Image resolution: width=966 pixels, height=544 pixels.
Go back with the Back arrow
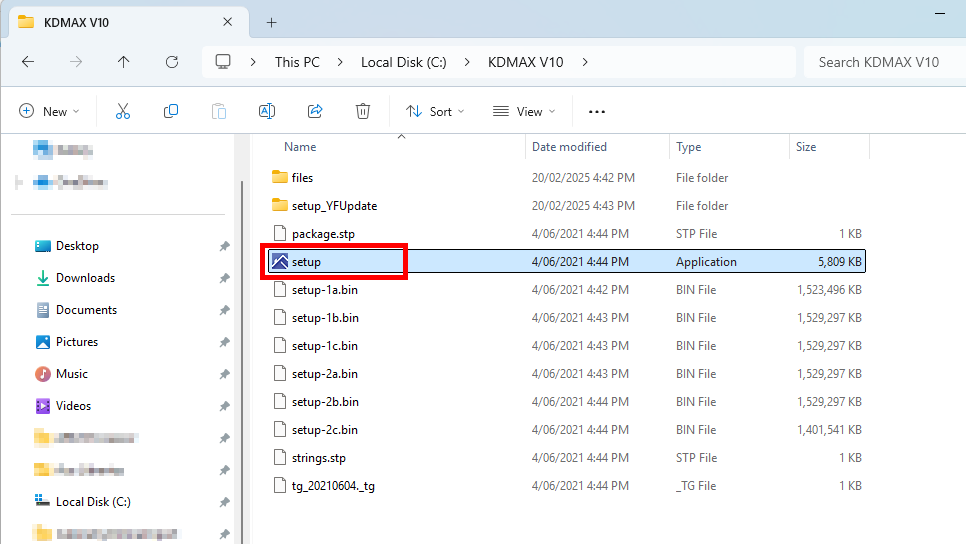click(x=28, y=62)
